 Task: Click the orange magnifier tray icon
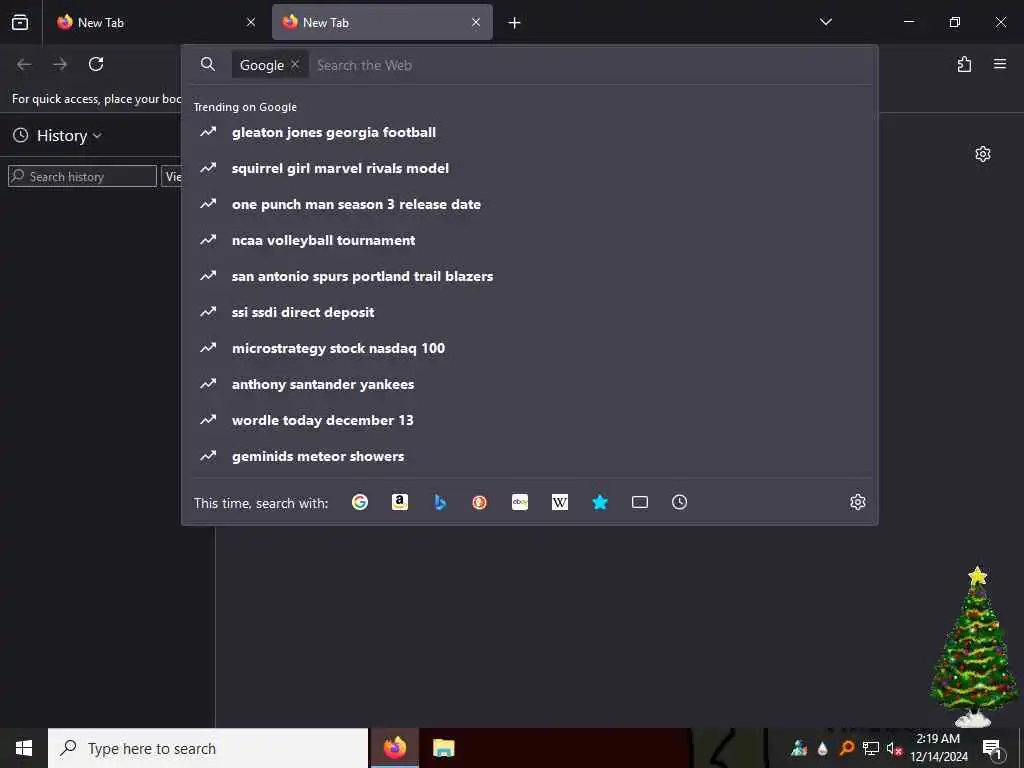847,748
